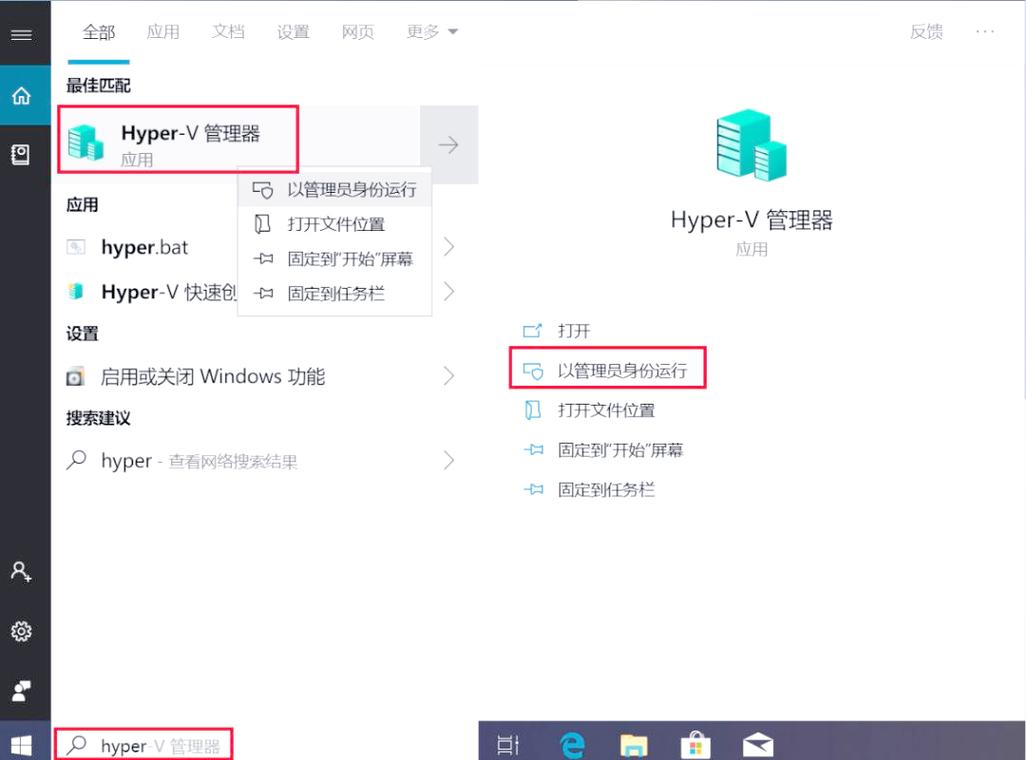Run Hyper-V 管理器 as administrator
Image resolution: width=1026 pixels, height=760 pixels.
[608, 369]
